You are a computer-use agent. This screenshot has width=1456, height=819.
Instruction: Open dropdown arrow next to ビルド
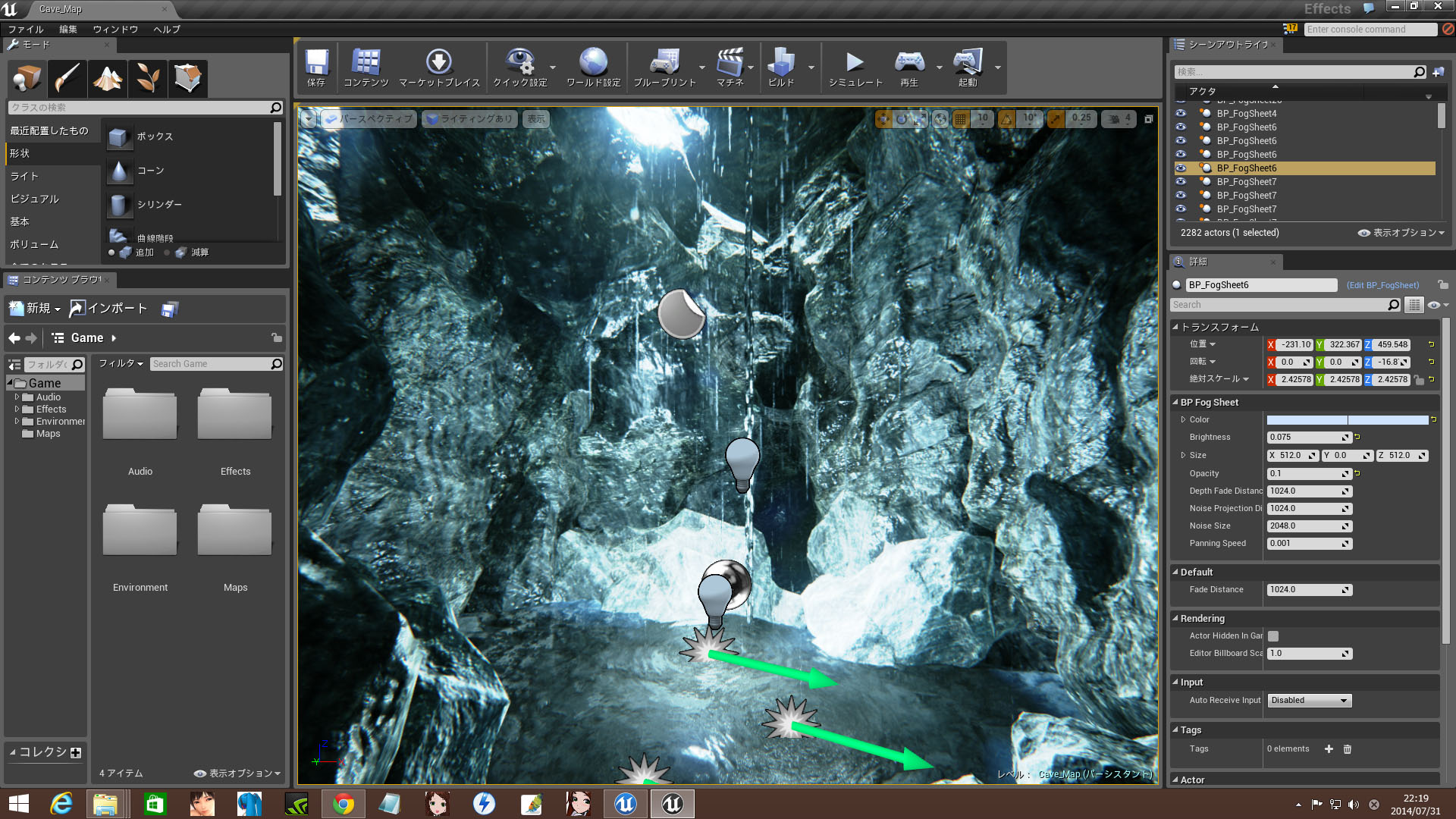point(811,67)
